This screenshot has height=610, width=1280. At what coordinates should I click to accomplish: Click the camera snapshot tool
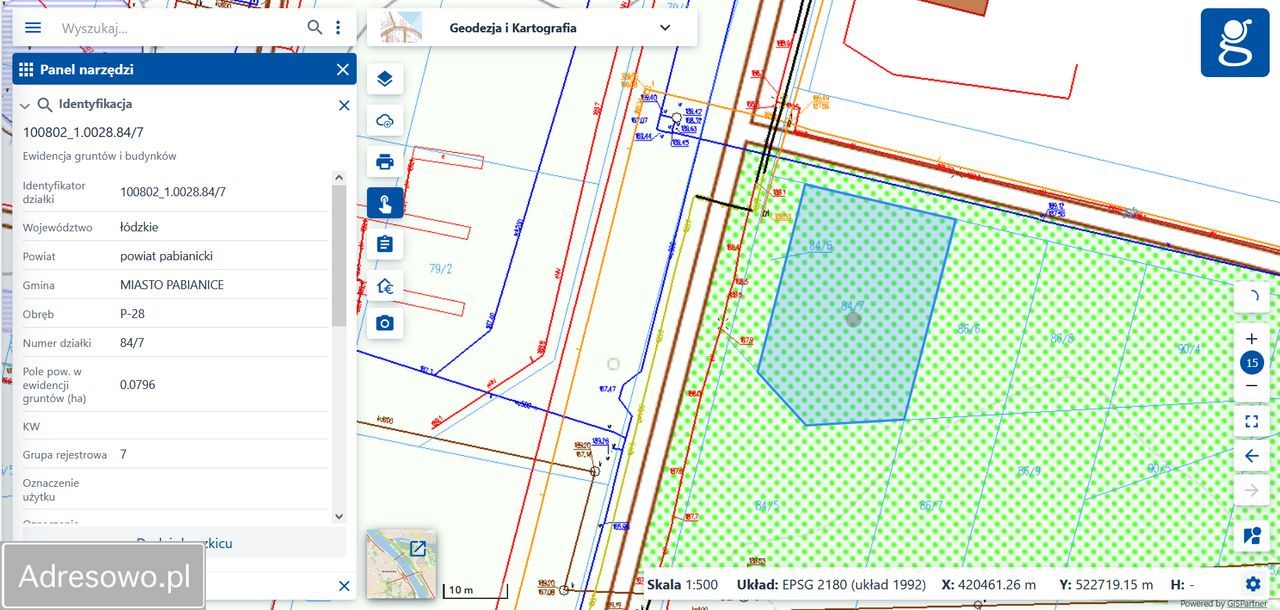point(385,323)
